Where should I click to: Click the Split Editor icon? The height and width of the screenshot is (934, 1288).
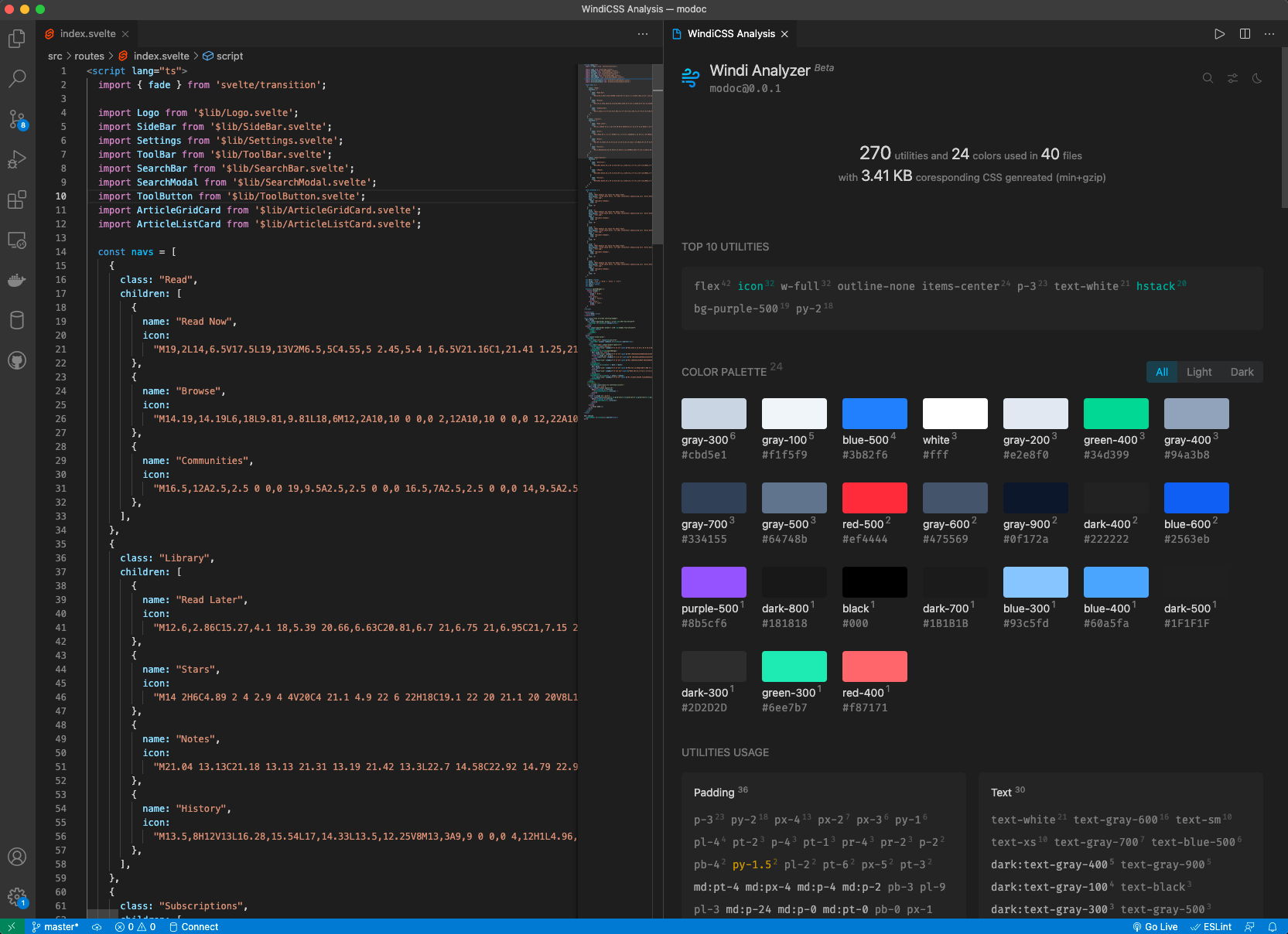[x=1245, y=34]
